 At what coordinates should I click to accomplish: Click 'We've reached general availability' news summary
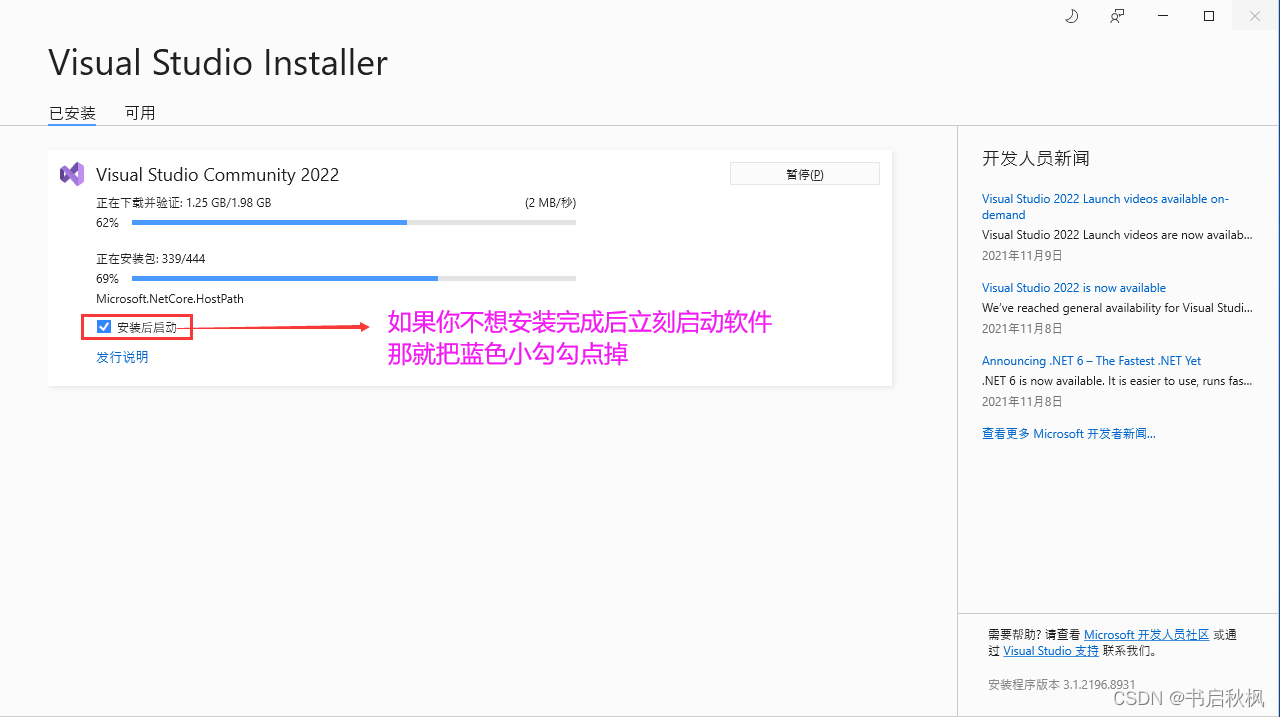tap(1117, 308)
